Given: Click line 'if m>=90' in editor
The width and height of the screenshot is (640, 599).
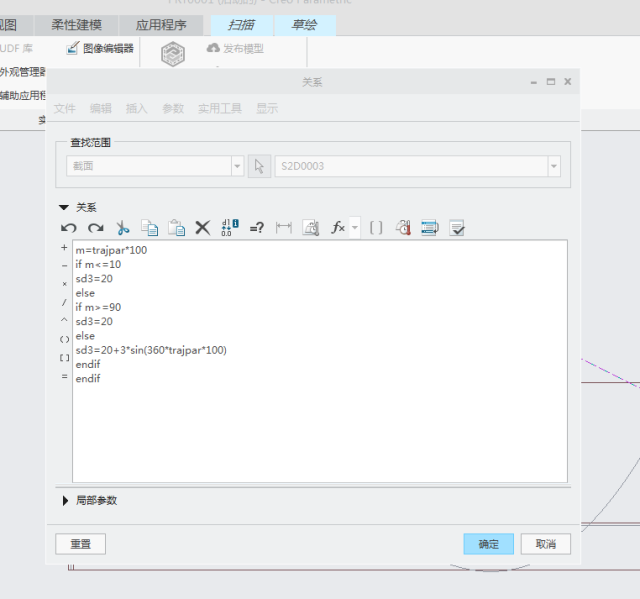Looking at the screenshot, I should coord(98,307).
